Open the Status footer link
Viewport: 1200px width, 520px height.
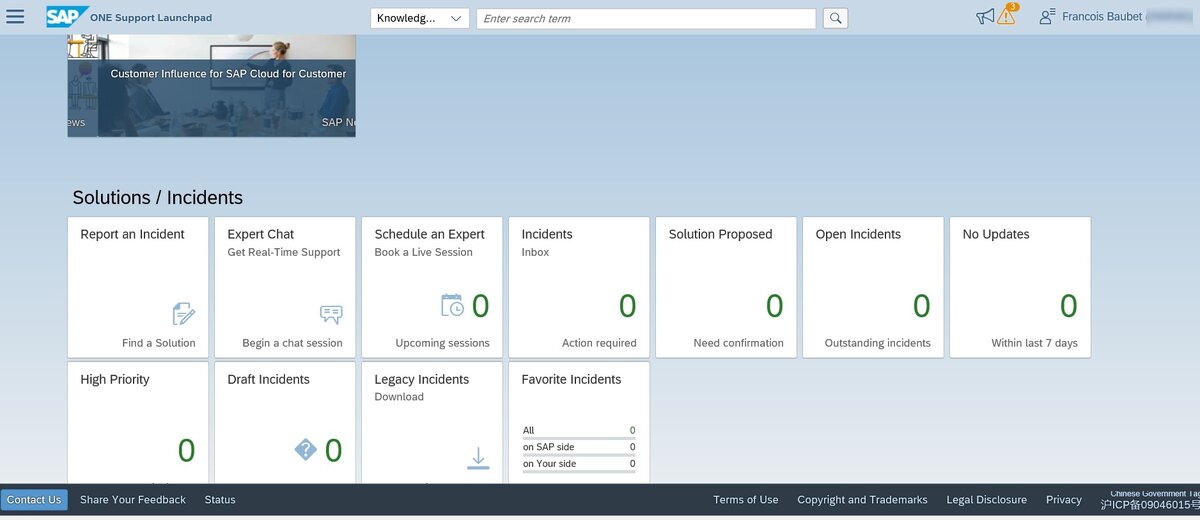[x=220, y=500]
